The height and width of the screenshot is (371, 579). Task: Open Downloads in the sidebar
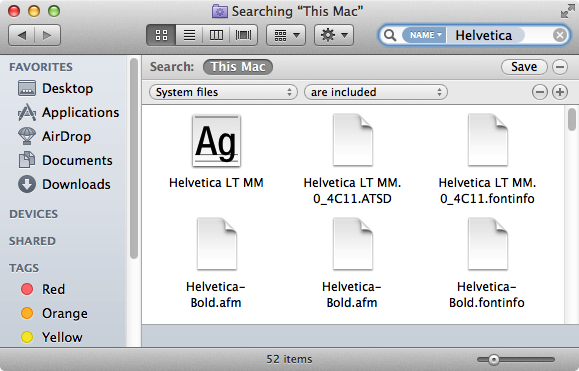[x=64, y=184]
